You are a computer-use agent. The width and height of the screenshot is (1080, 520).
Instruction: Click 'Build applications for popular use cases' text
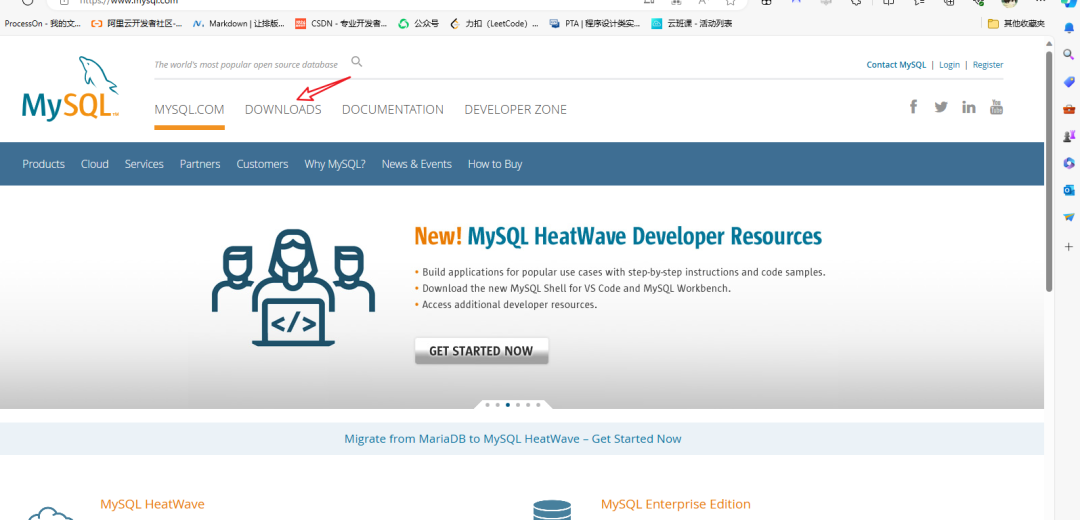(x=623, y=272)
